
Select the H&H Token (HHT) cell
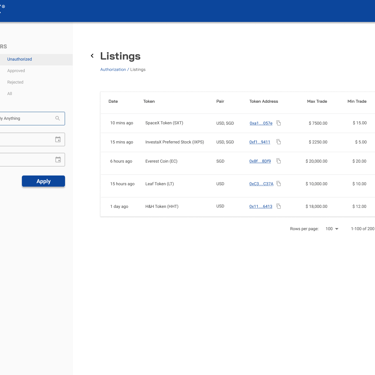point(162,207)
